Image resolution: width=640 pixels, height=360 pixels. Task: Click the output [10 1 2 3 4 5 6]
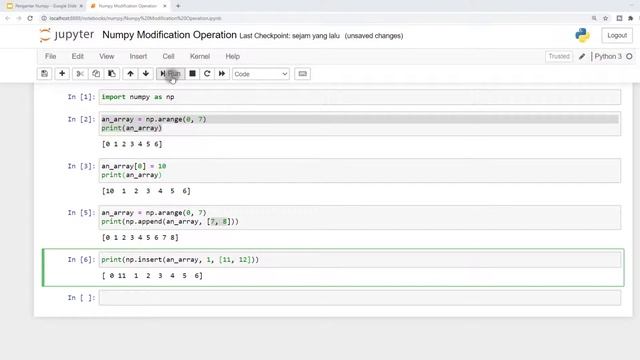click(x=146, y=191)
